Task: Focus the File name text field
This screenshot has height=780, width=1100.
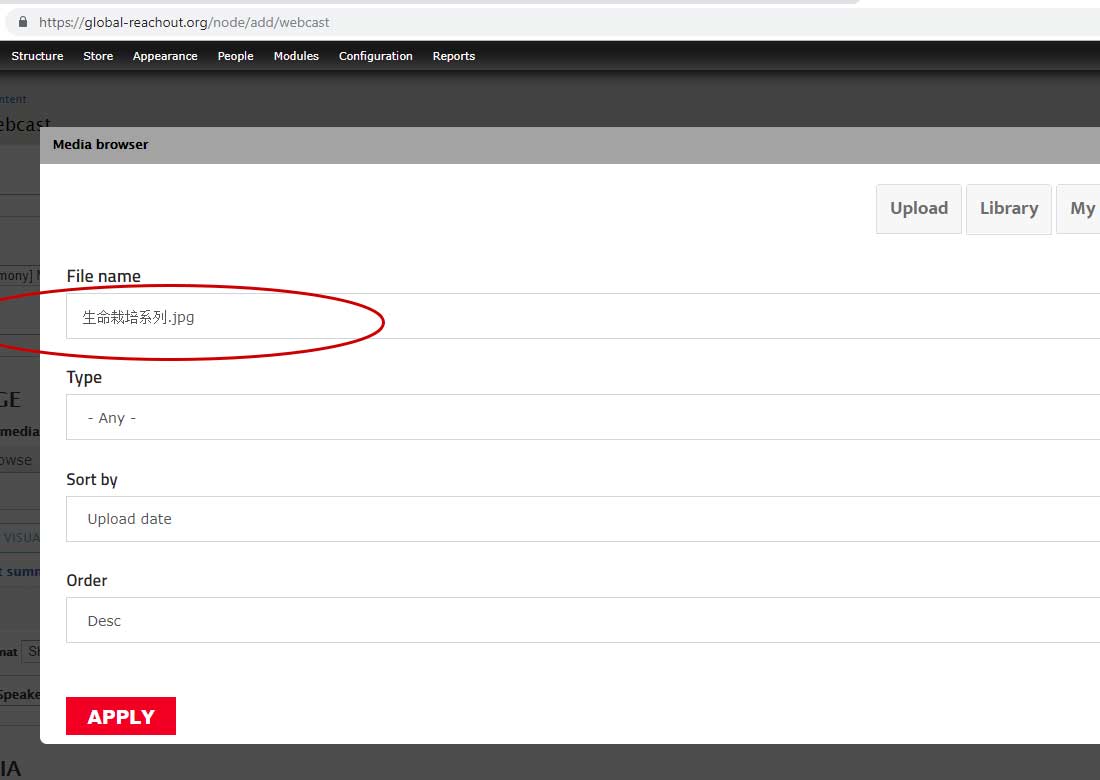Action: 583,316
